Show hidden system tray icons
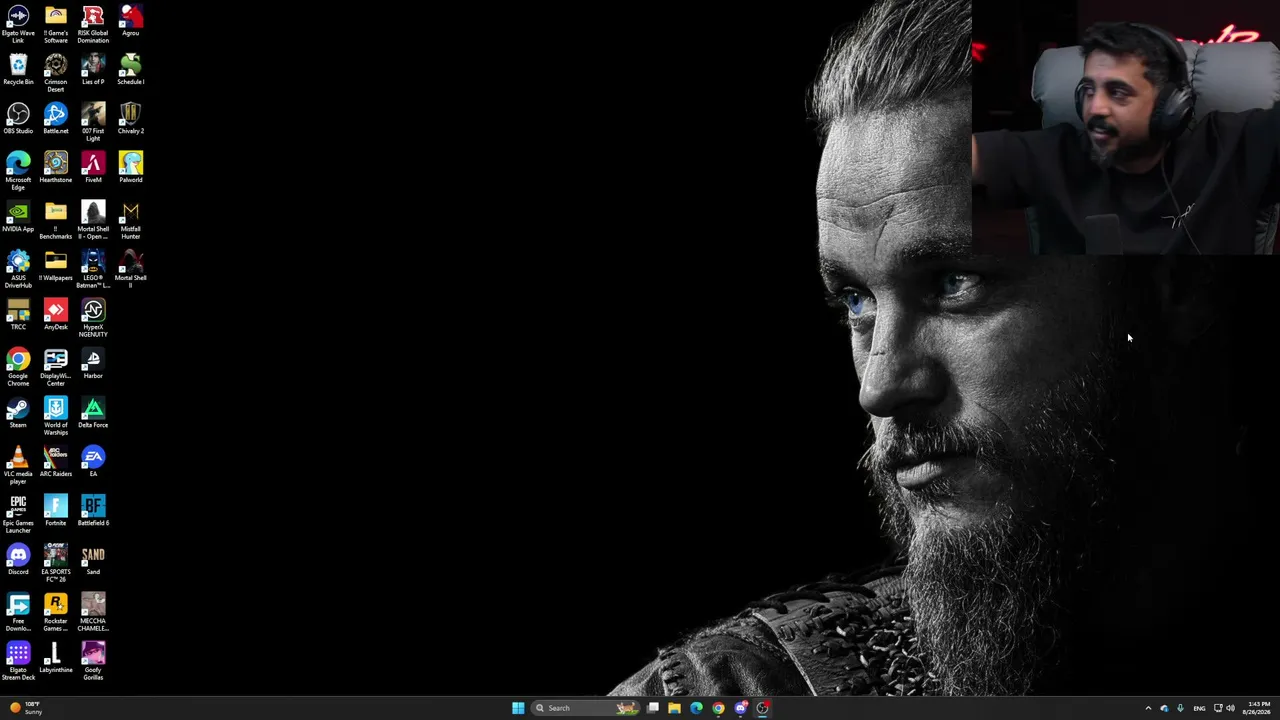Image resolution: width=1280 pixels, height=720 pixels. coord(1148,708)
